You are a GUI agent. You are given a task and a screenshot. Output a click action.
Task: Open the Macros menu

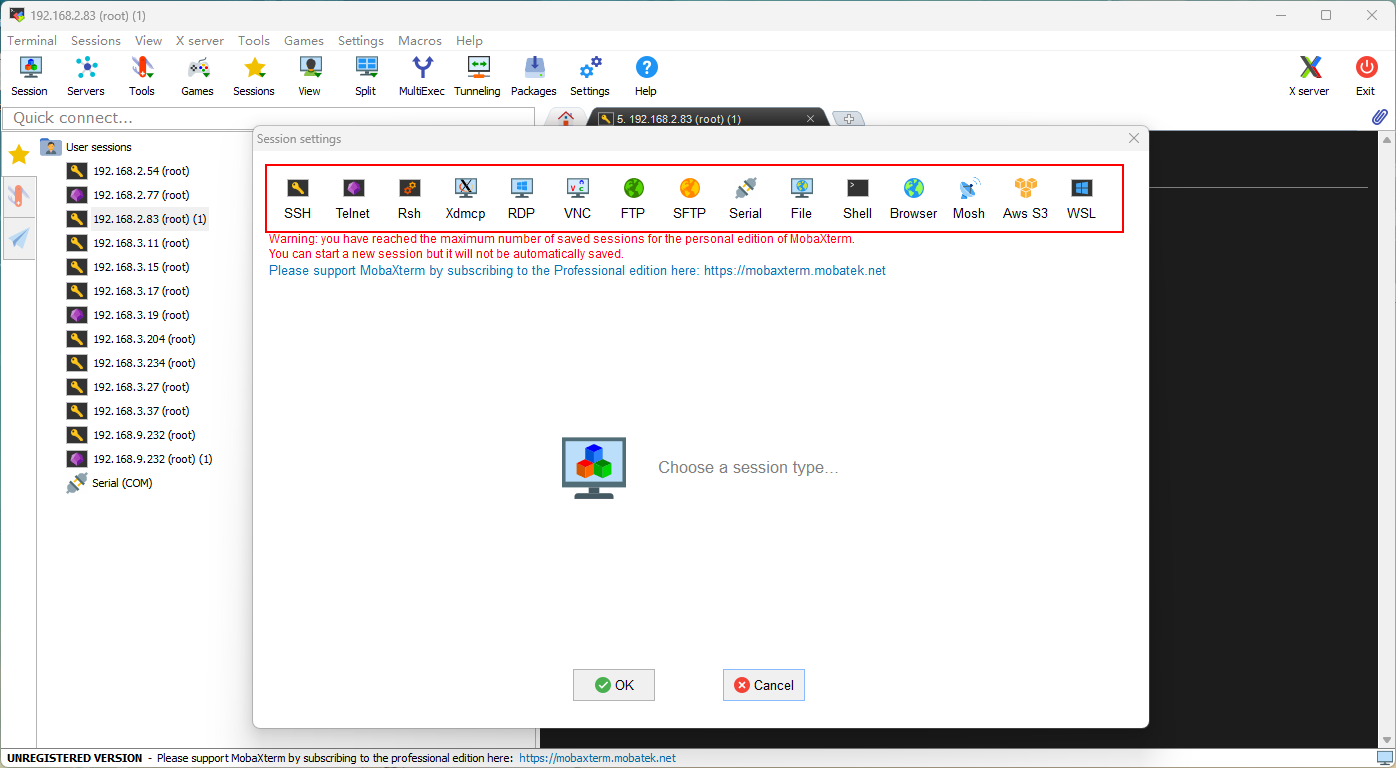click(x=420, y=41)
